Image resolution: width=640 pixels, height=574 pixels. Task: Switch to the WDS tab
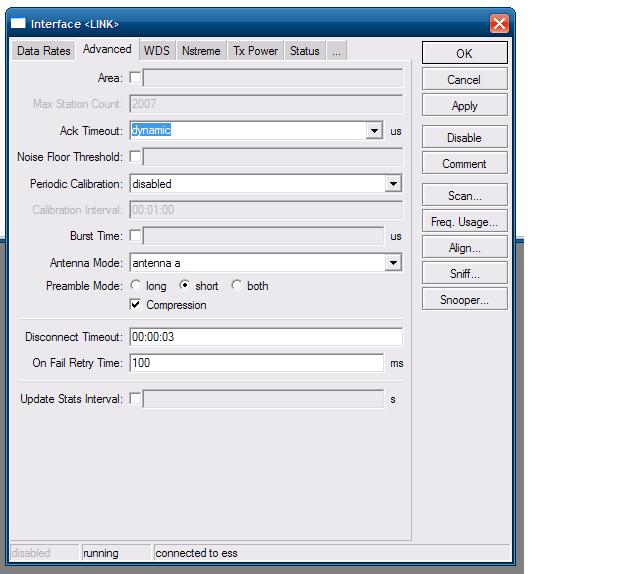coord(157,51)
